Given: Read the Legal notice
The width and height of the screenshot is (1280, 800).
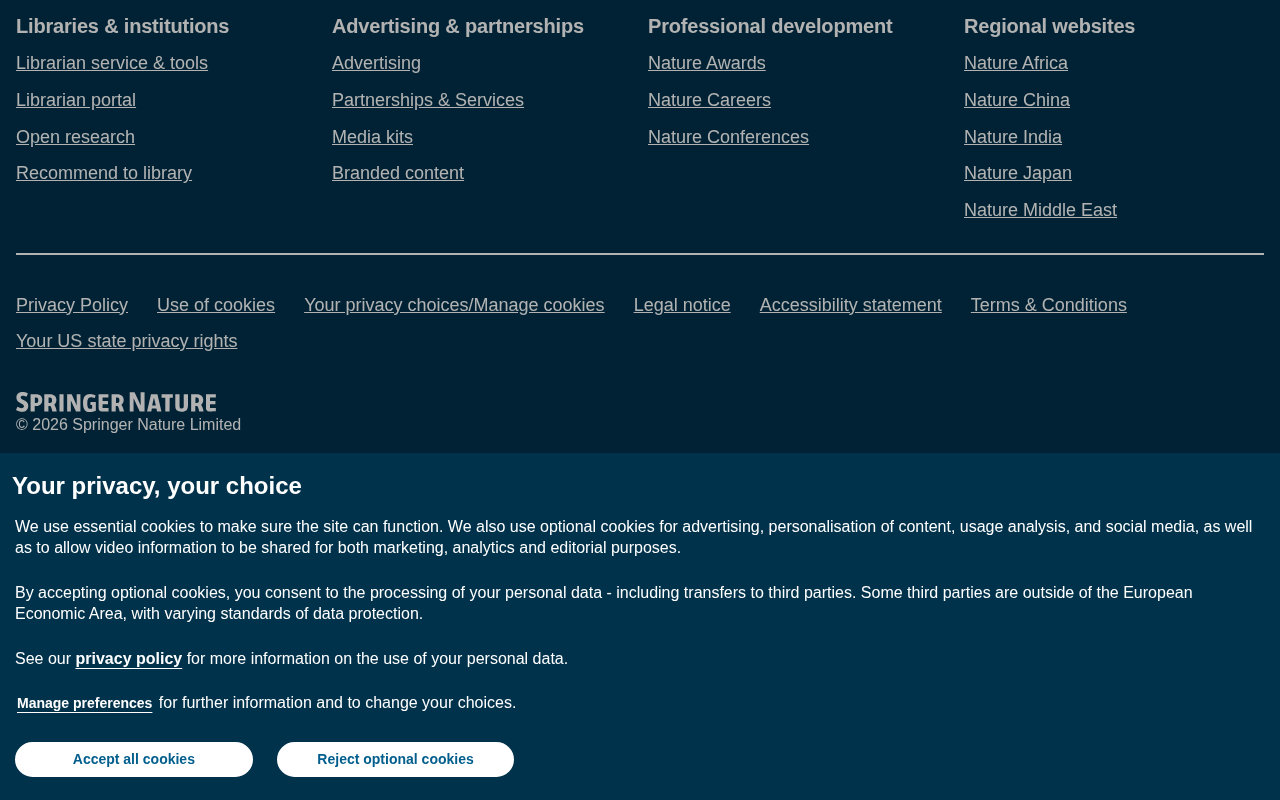Looking at the screenshot, I should [x=682, y=305].
